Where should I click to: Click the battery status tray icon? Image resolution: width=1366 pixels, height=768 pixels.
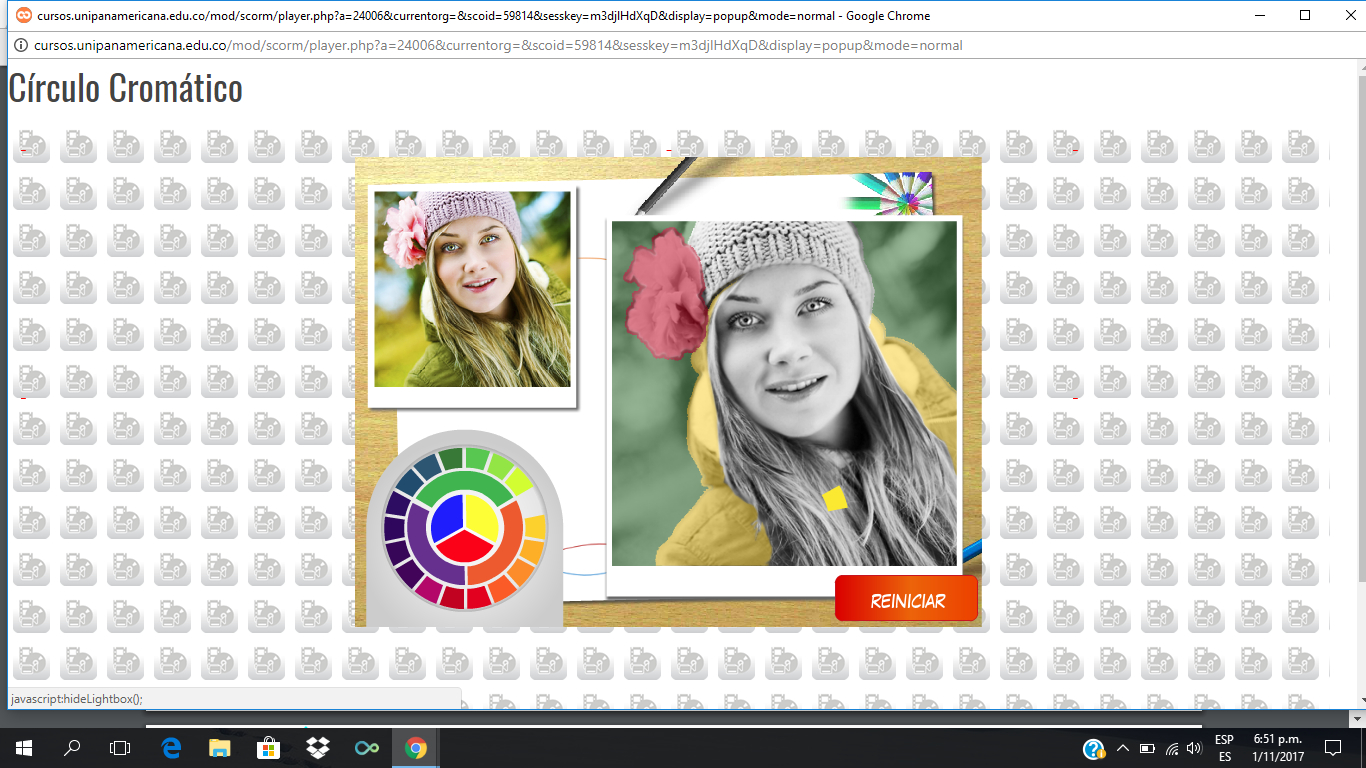[1147, 748]
